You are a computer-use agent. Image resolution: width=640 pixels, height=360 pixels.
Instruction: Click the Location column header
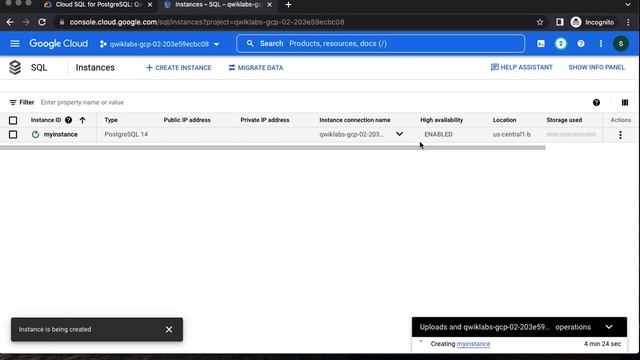pos(504,120)
